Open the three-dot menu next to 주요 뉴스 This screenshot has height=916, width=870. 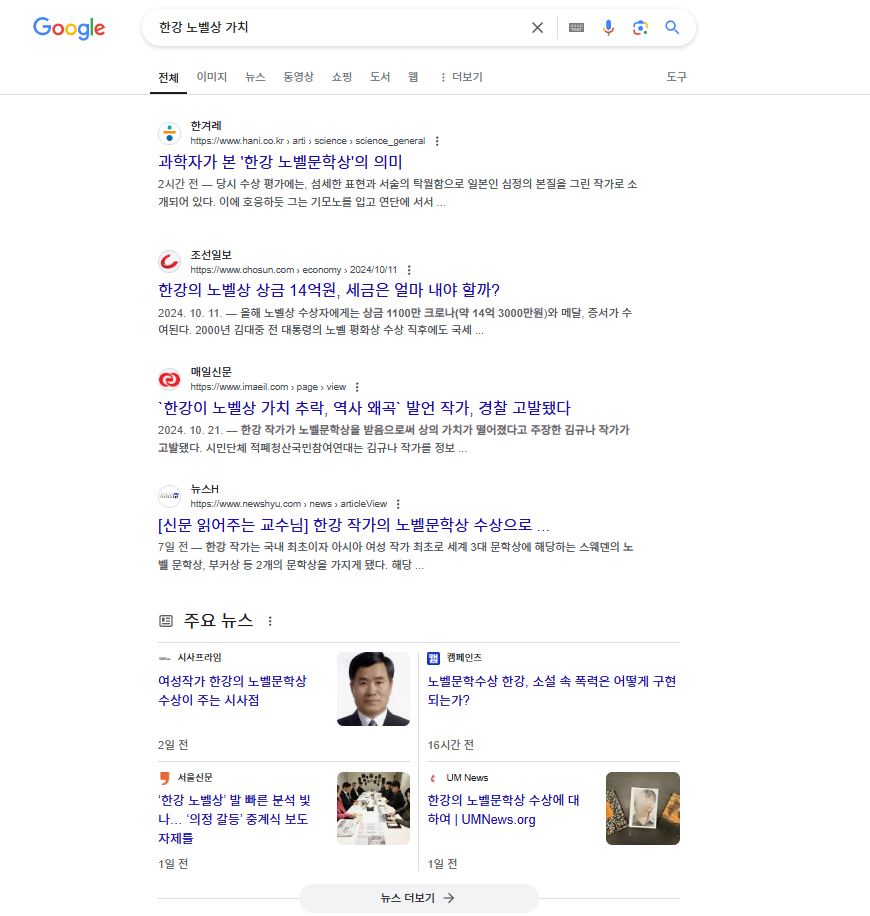(270, 621)
